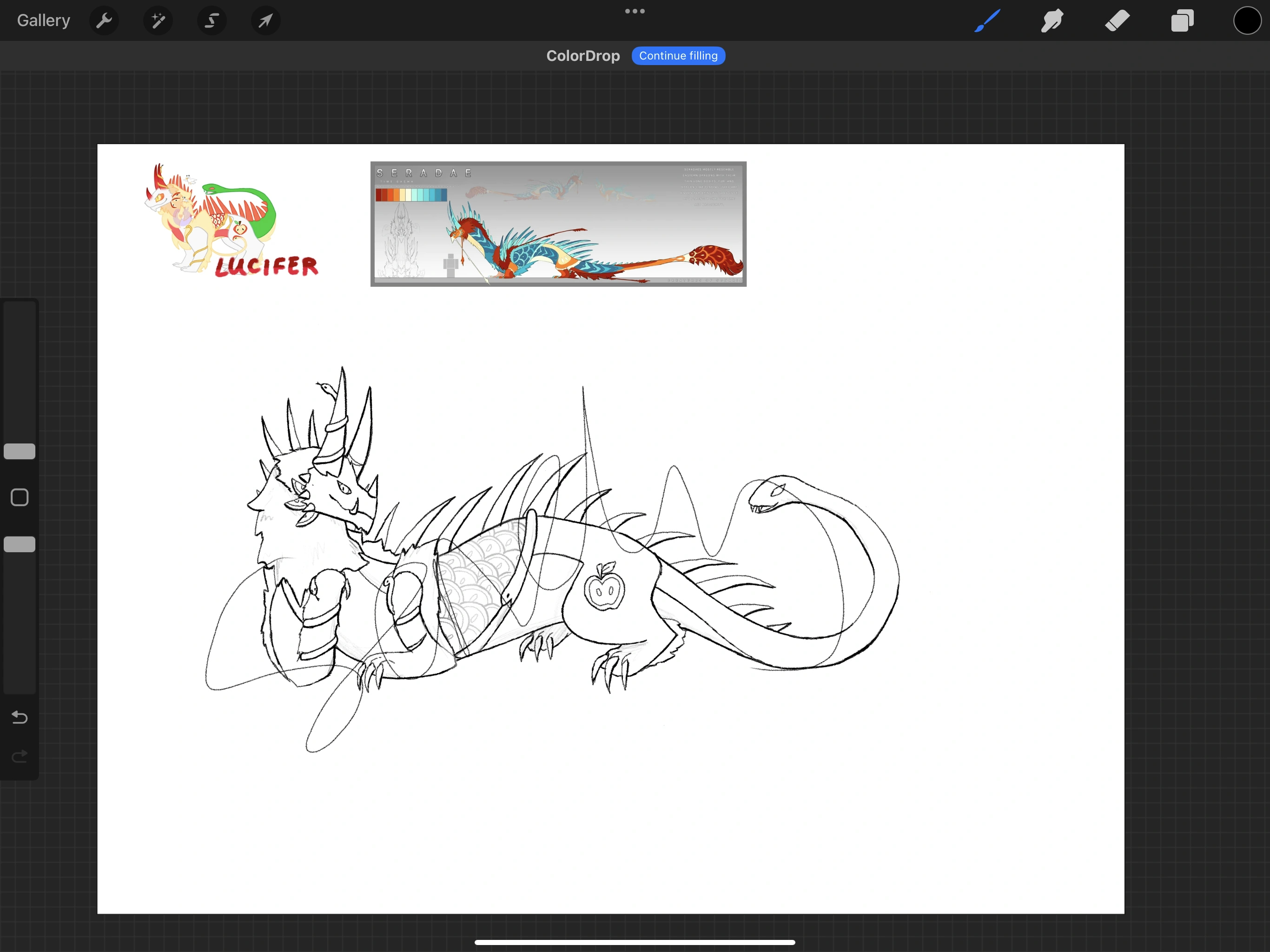This screenshot has height=952, width=1270.
Task: Select the Eraser tool
Action: pos(1117,20)
